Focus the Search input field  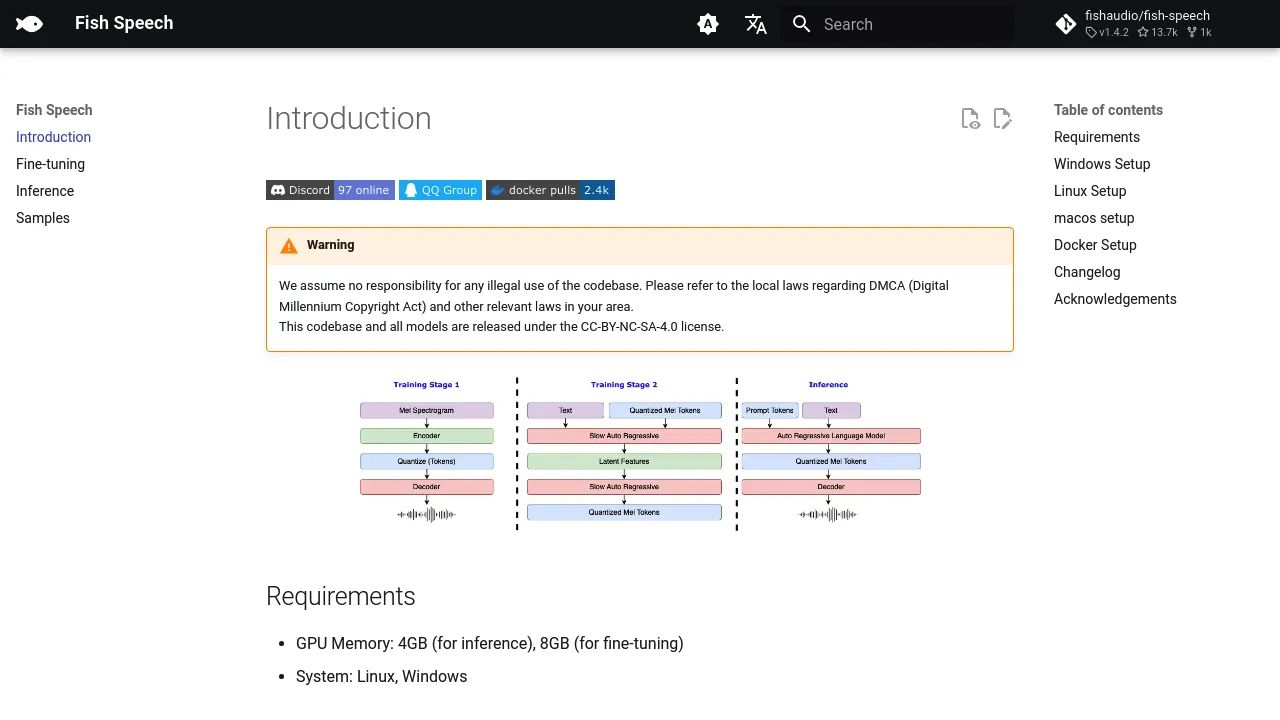coord(897,24)
